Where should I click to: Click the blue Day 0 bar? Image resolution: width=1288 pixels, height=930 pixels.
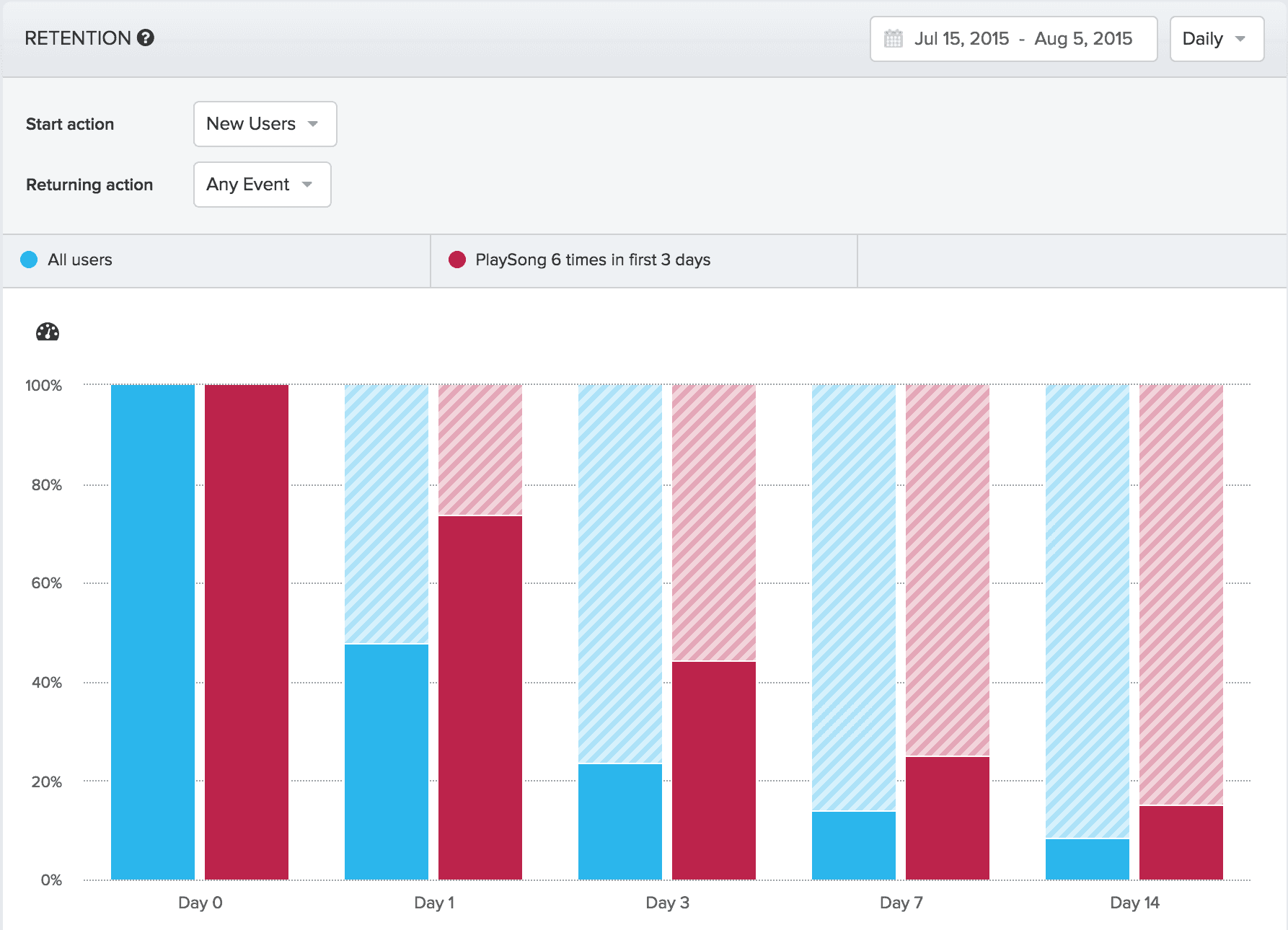(153, 632)
